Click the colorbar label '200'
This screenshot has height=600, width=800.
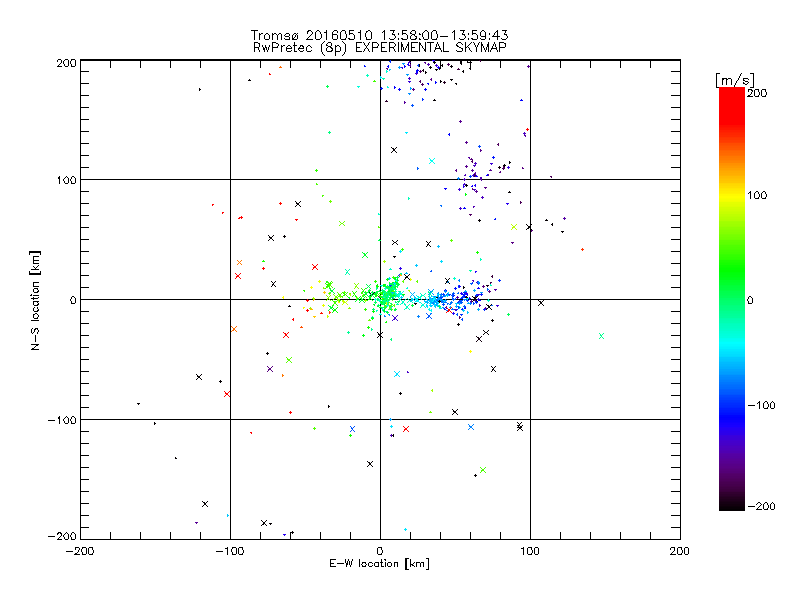click(x=757, y=93)
